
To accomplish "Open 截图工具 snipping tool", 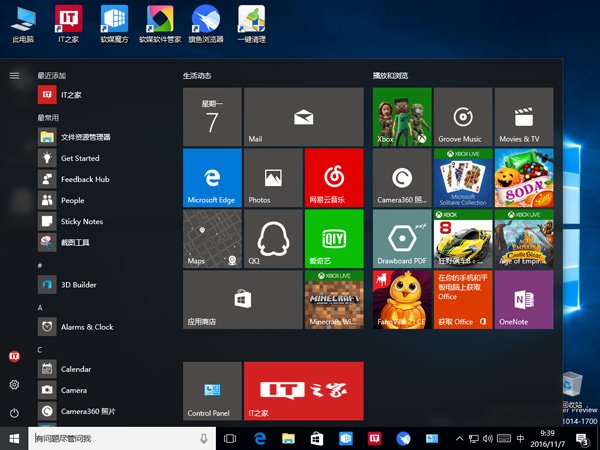I will pos(103,242).
